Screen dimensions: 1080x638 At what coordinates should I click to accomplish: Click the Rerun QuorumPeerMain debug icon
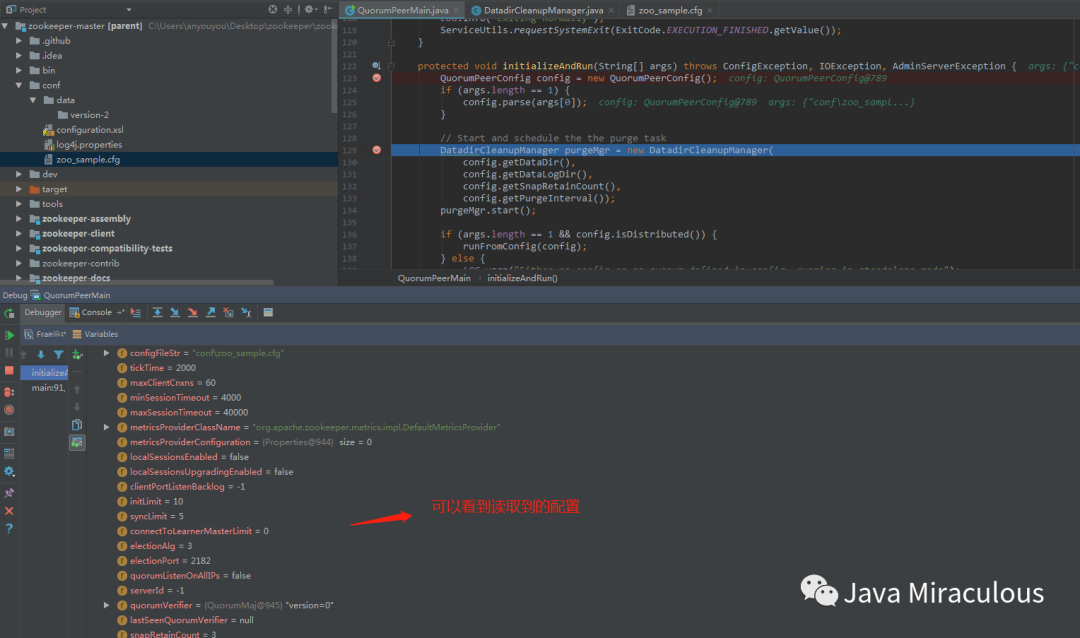pos(9,313)
